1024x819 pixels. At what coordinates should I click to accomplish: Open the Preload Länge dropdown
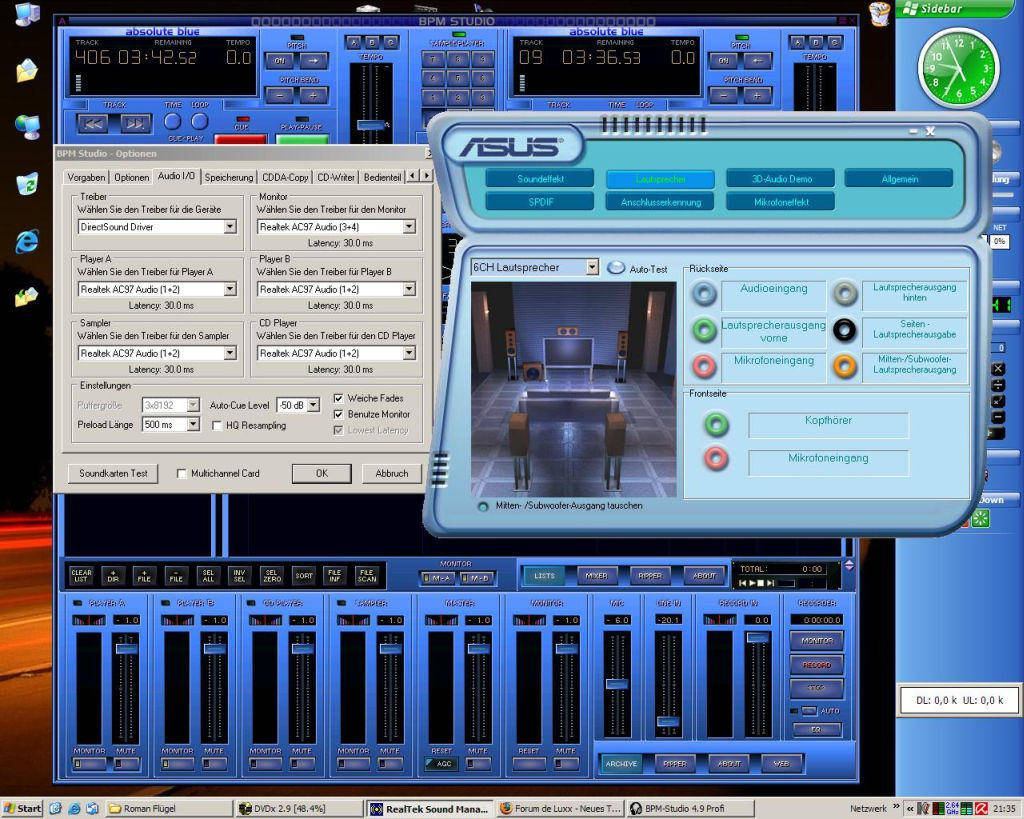tap(193, 424)
